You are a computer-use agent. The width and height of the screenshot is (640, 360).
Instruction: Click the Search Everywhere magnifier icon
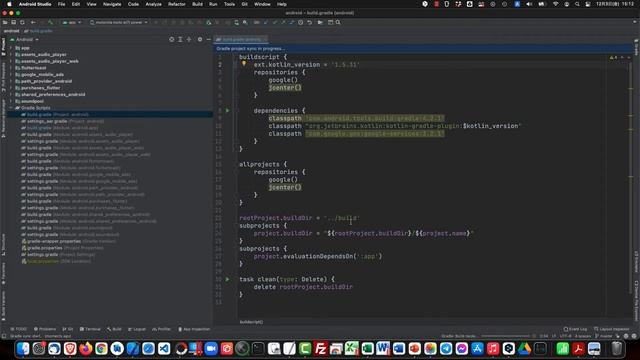click(x=338, y=22)
